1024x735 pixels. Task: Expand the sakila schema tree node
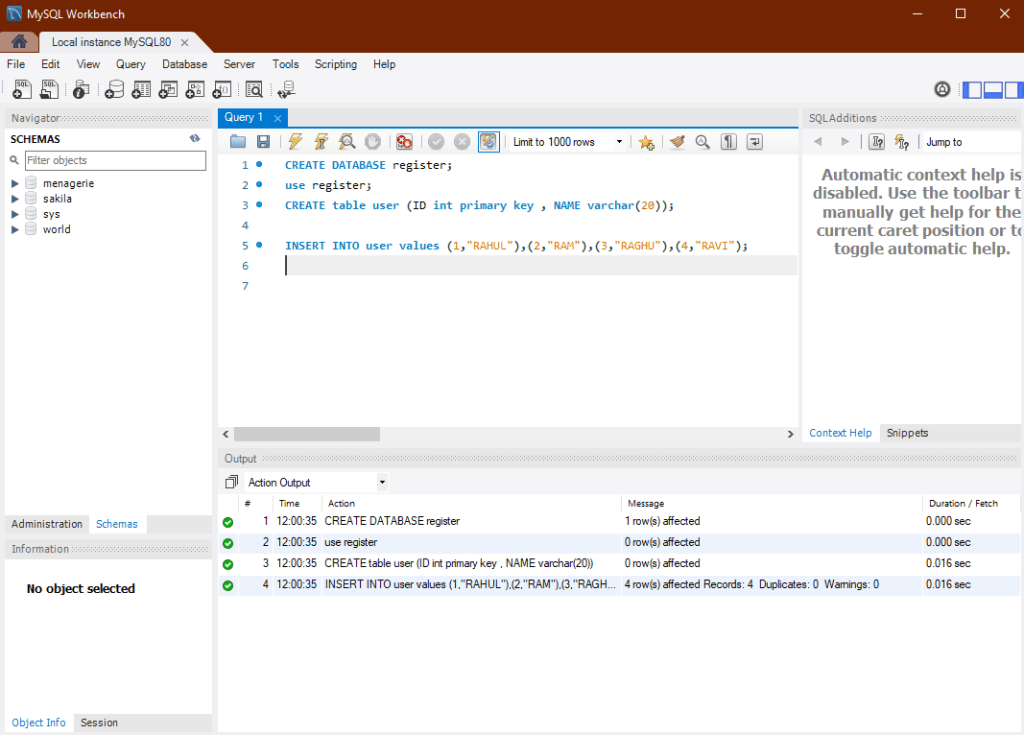coord(15,199)
